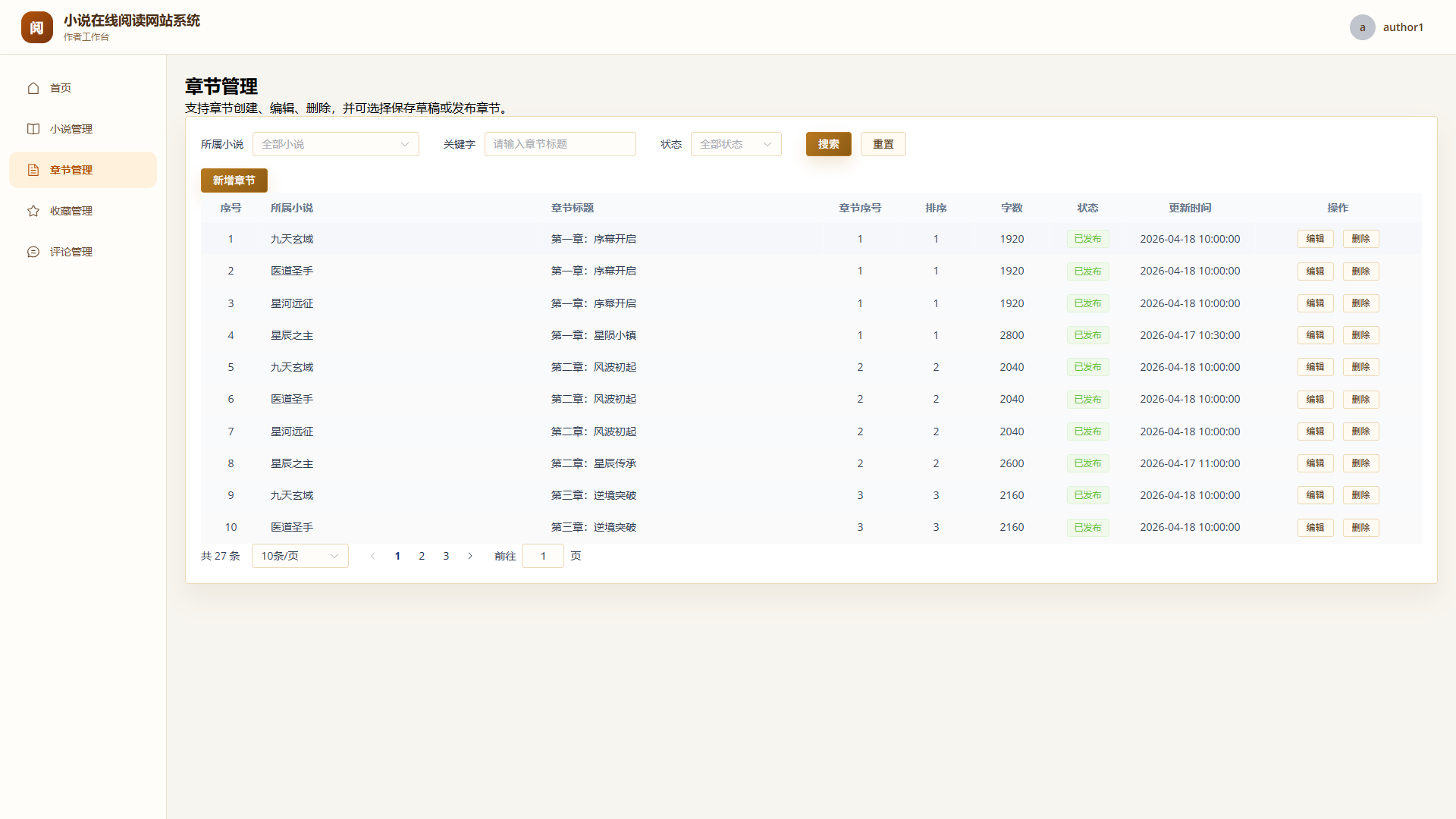This screenshot has height=819, width=1456.
Task: Click the 新增章节 button
Action: coord(234,180)
